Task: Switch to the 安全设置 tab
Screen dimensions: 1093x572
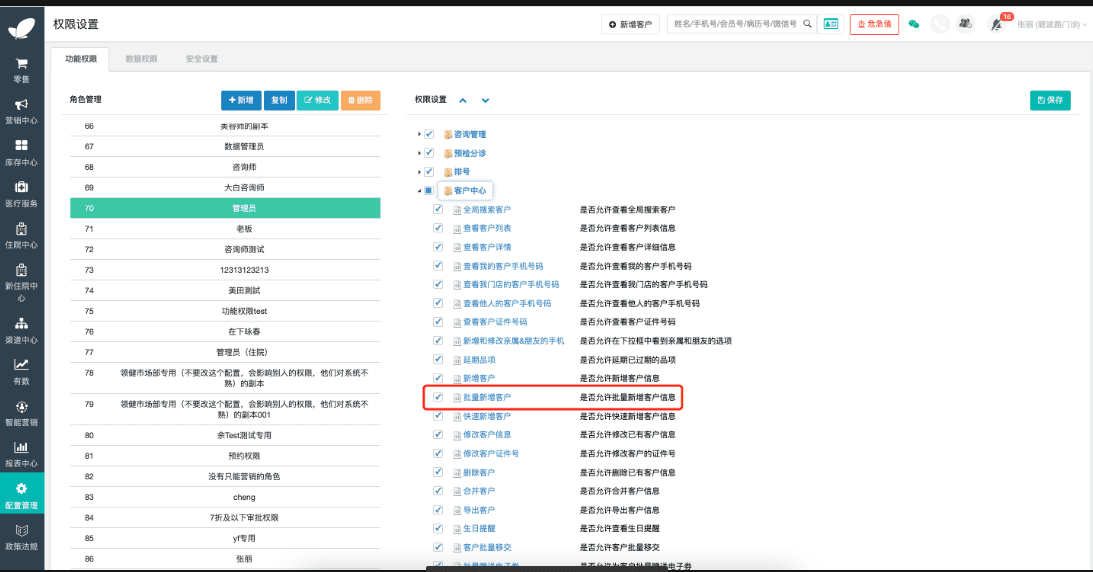Action: click(201, 59)
